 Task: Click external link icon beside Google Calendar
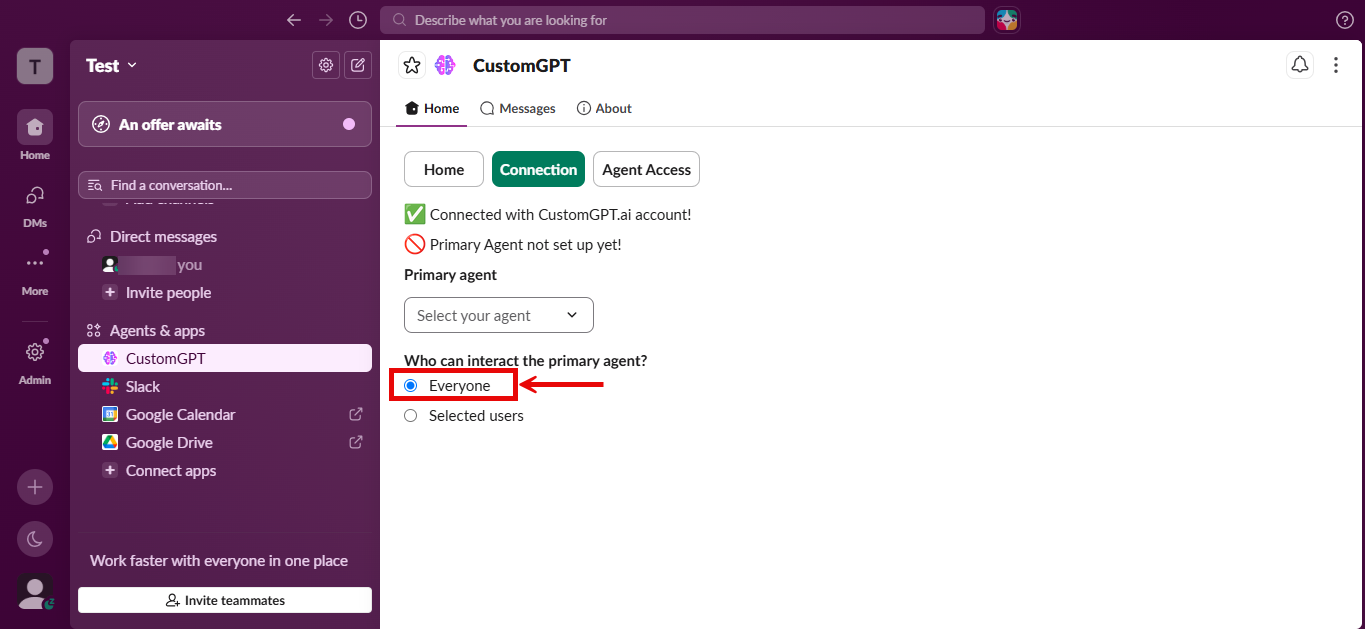(355, 414)
